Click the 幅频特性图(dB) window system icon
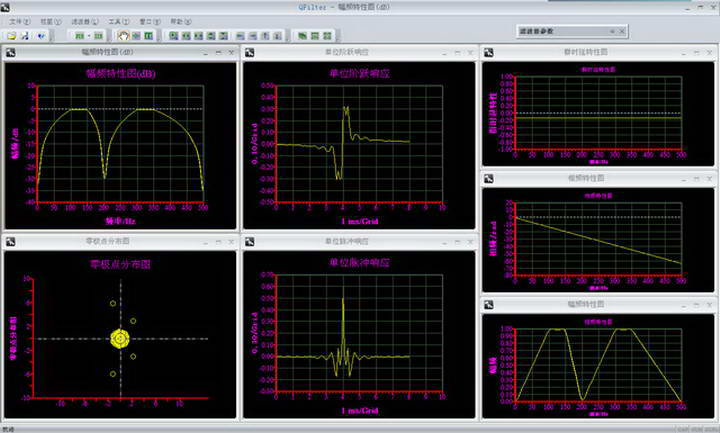Viewport: 720px width, 433px height. (10, 51)
